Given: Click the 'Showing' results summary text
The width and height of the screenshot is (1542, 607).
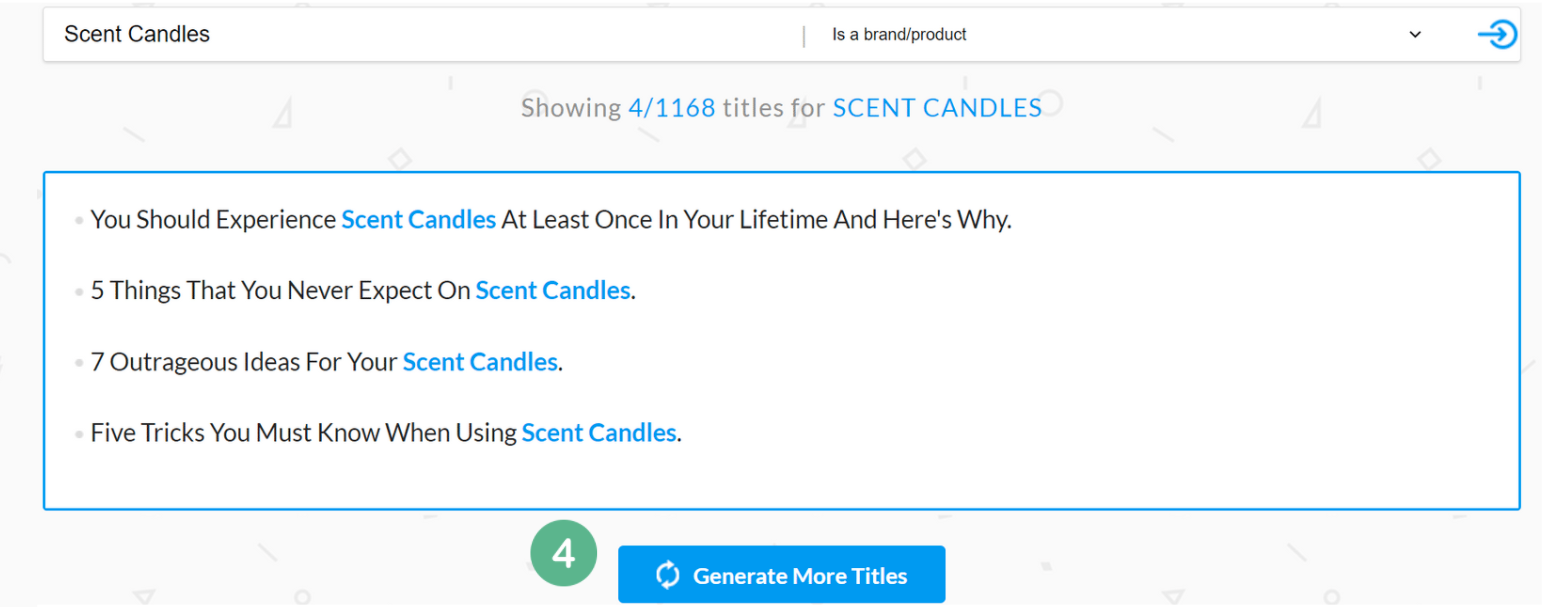Looking at the screenshot, I should (570, 108).
